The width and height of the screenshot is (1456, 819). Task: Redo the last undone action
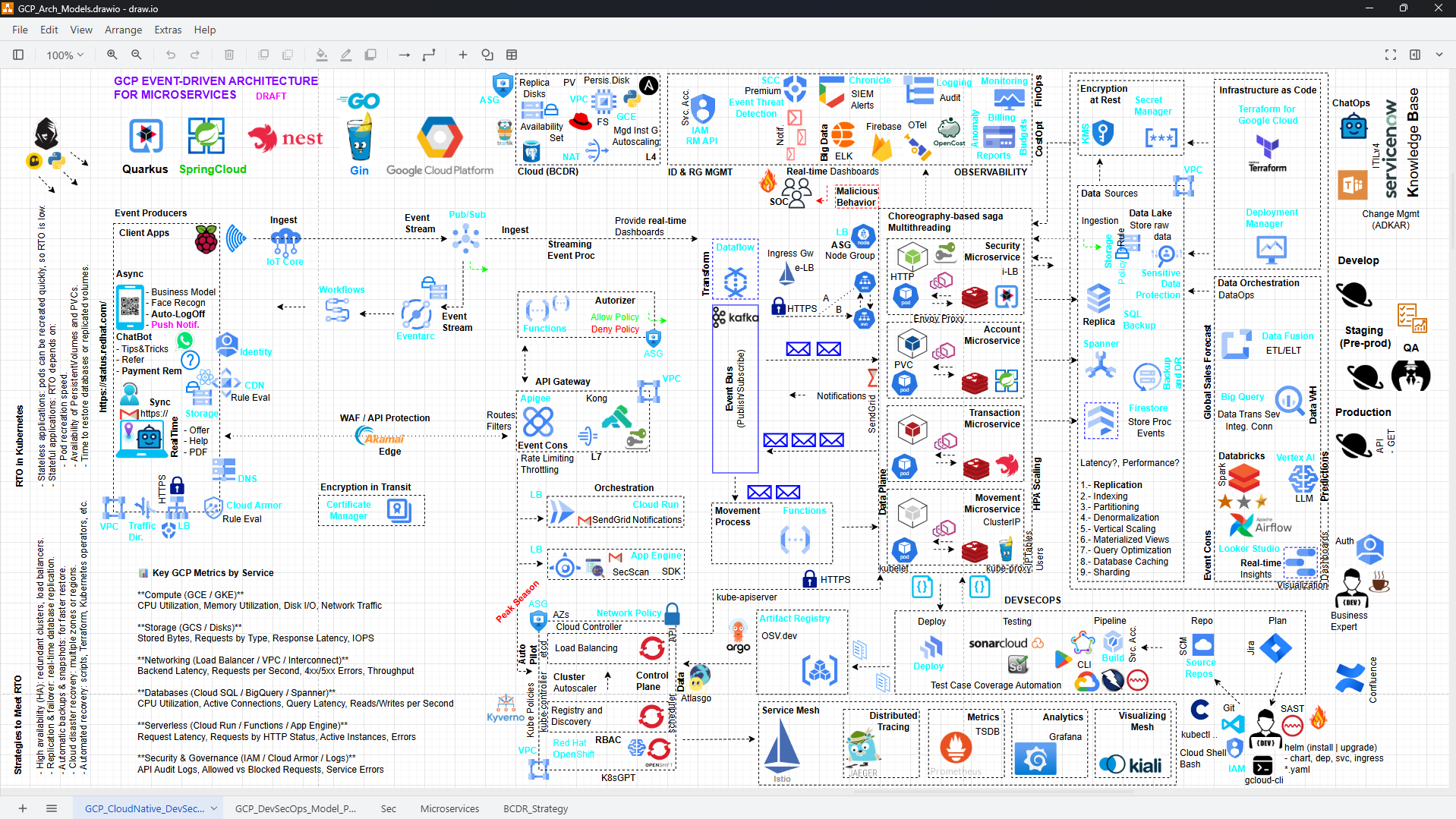pos(195,55)
